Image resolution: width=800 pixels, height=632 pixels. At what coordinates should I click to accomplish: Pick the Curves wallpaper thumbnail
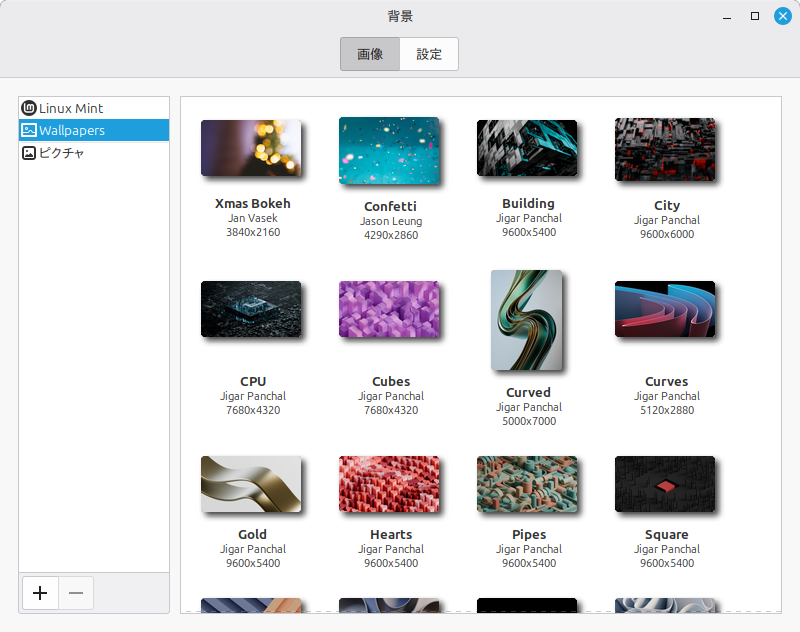665,309
